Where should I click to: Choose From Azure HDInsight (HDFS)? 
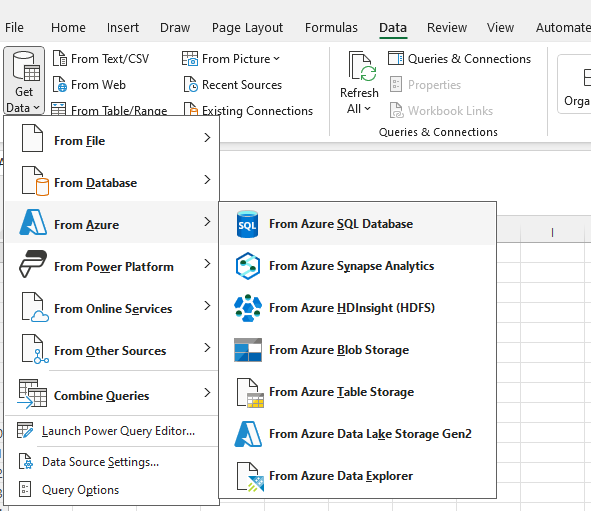pos(357,308)
